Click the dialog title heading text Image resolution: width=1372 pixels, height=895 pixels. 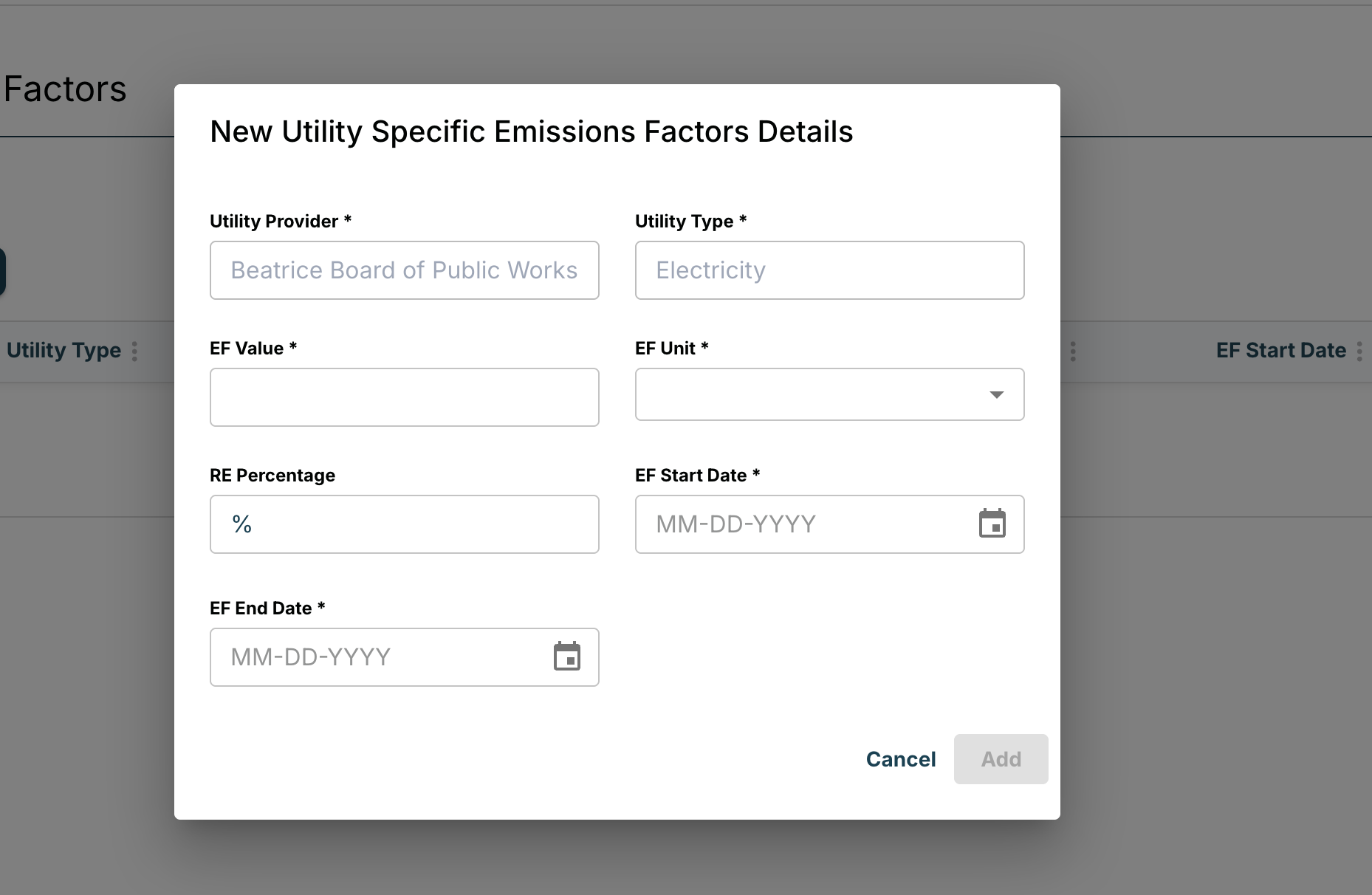[531, 131]
